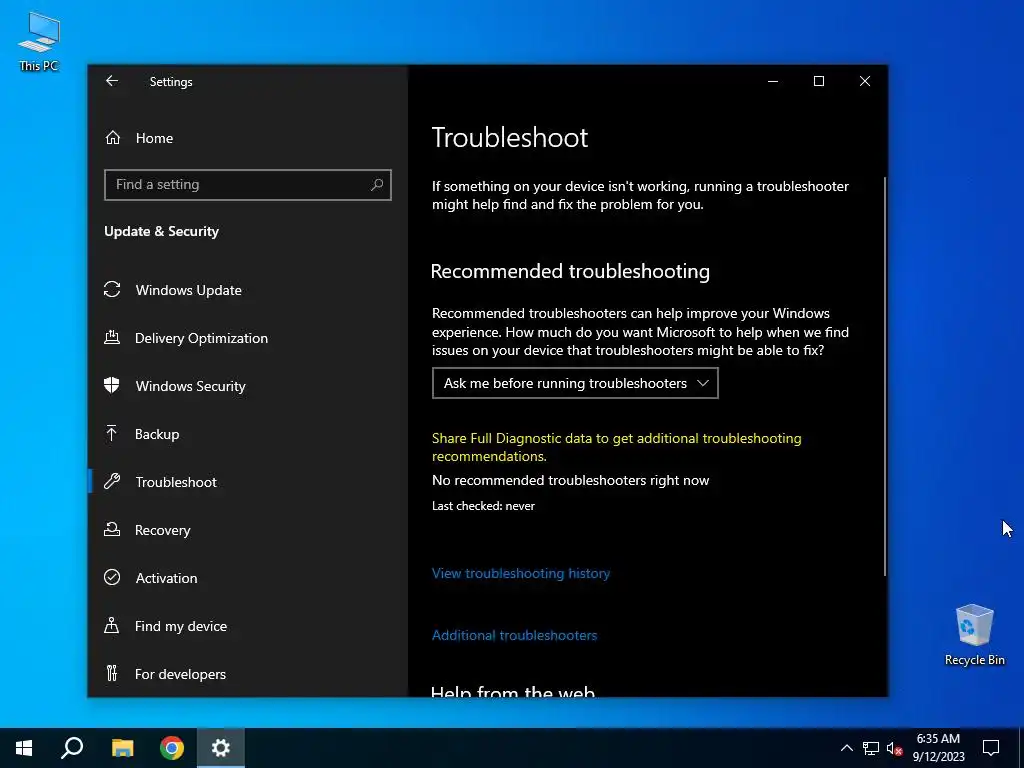
Task: Click the Windows Update sync icon
Action: point(112,289)
